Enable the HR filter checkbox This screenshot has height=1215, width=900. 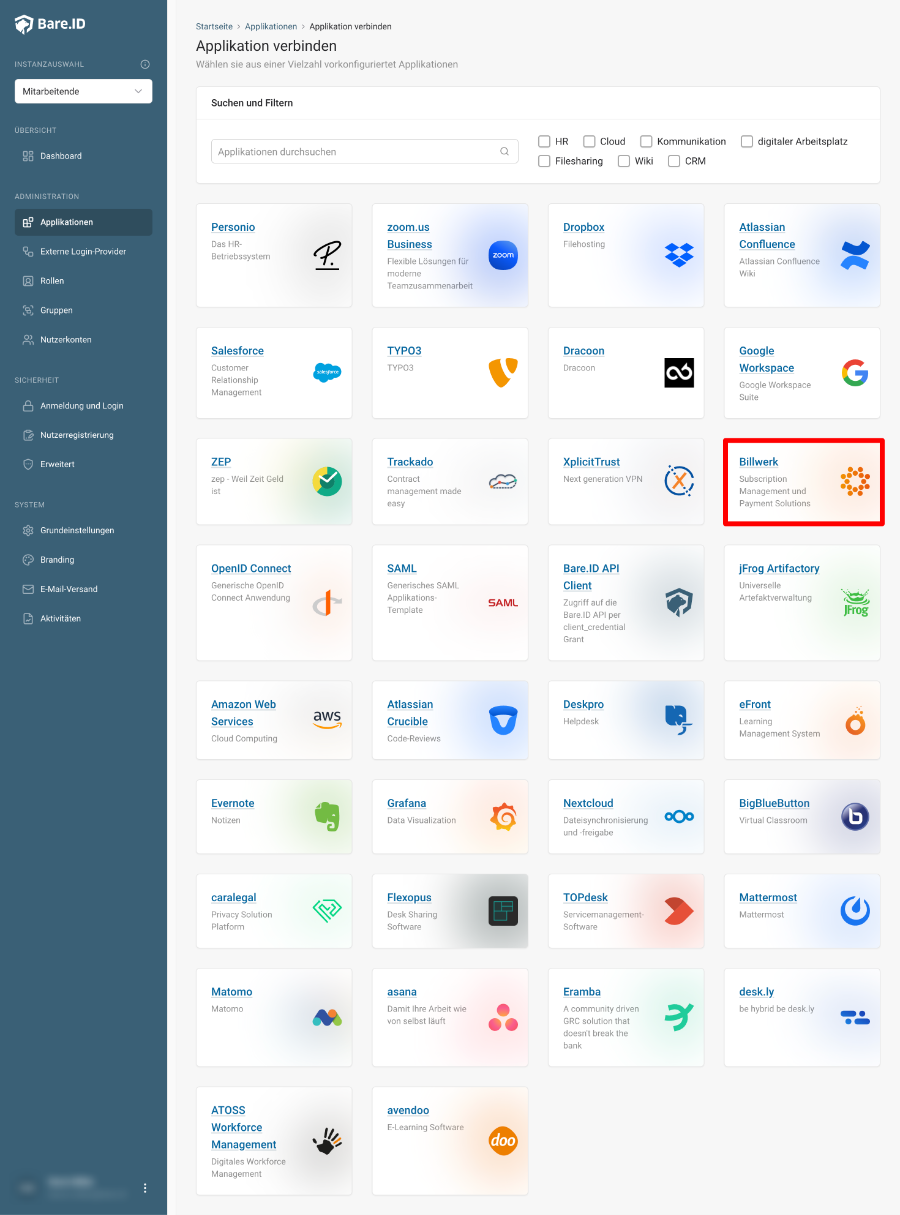coord(544,141)
